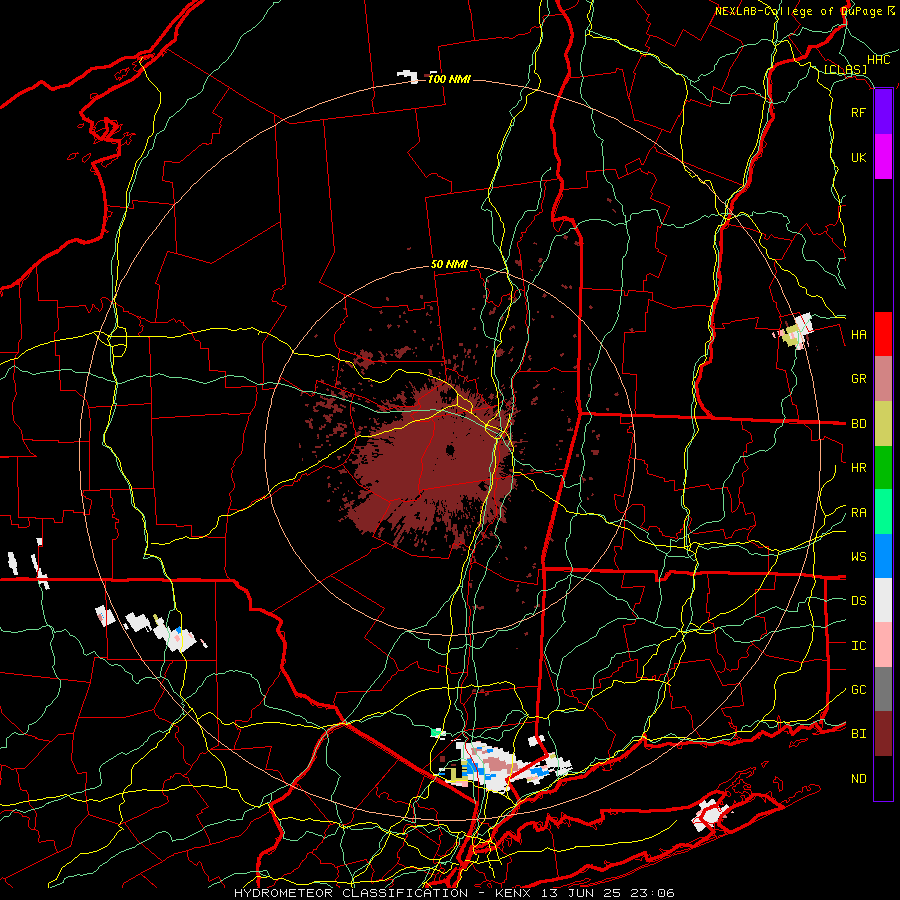The width and height of the screenshot is (900, 900).
Task: Click the IC legend label
Action: (x=858, y=646)
